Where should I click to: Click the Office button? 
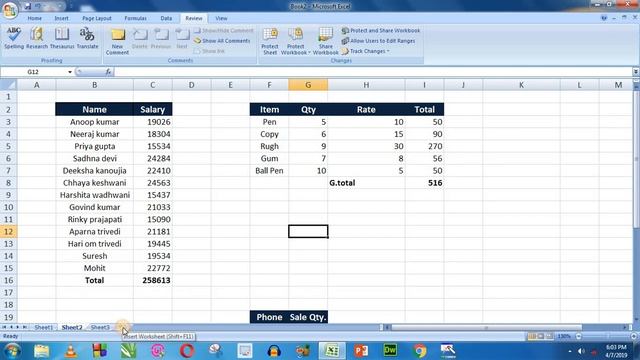point(10,9)
